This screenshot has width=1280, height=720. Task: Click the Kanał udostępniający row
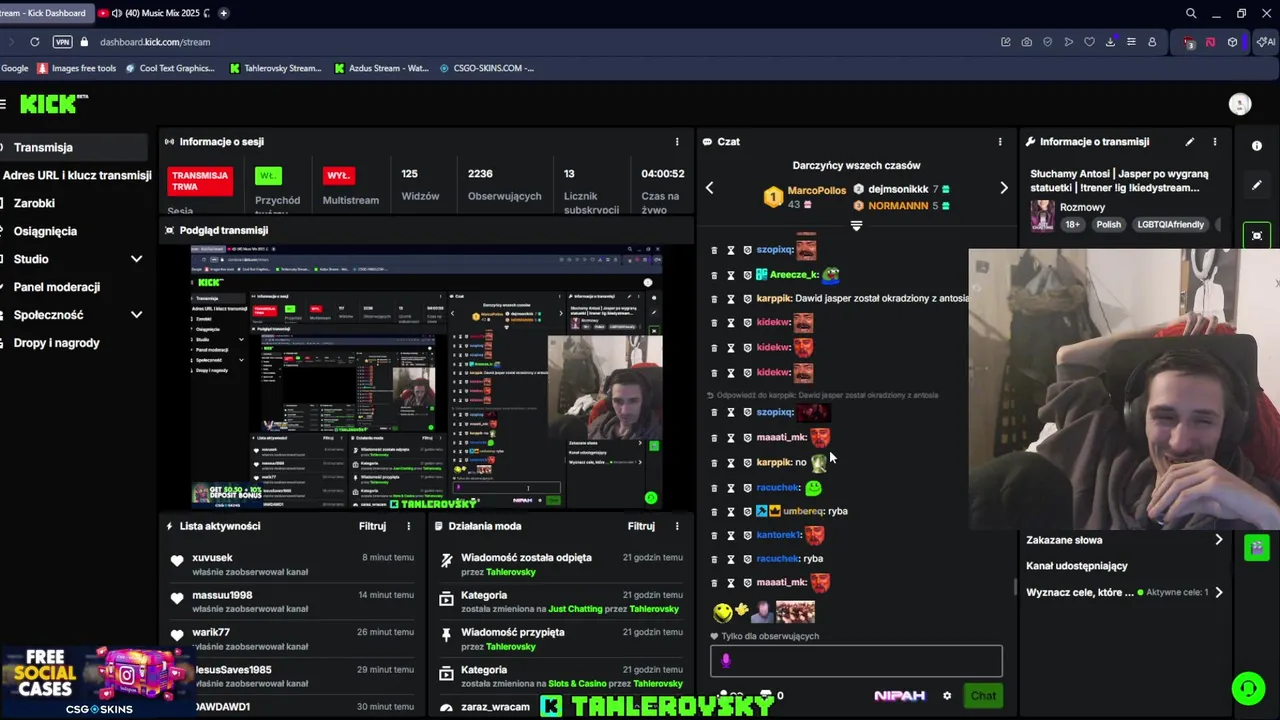(1123, 566)
